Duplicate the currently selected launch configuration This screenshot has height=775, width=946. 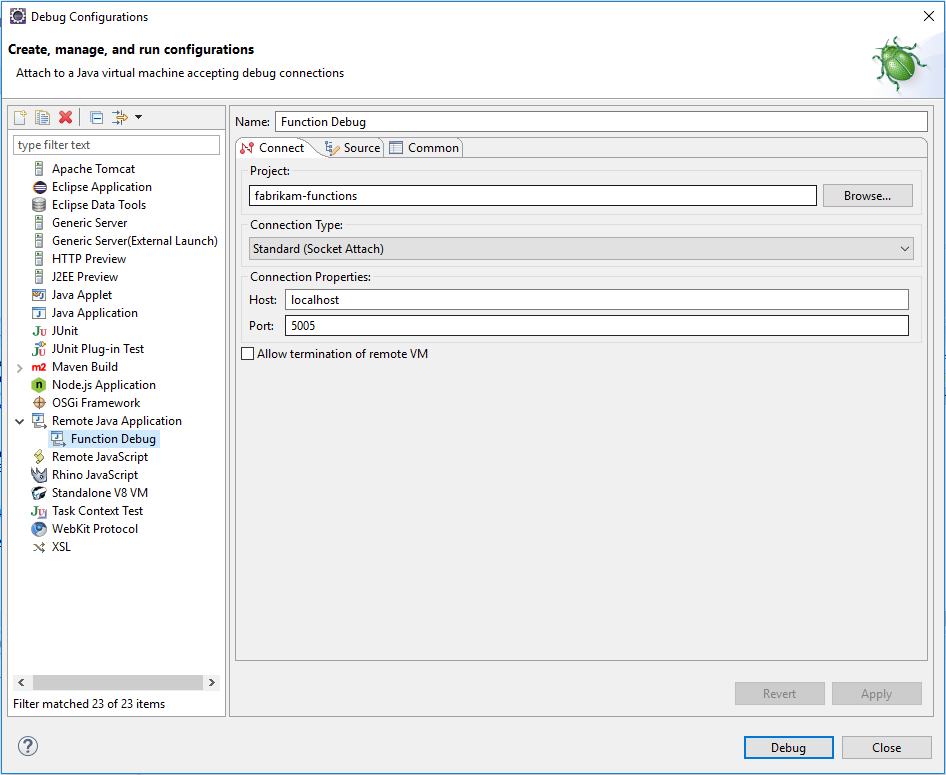click(42, 117)
